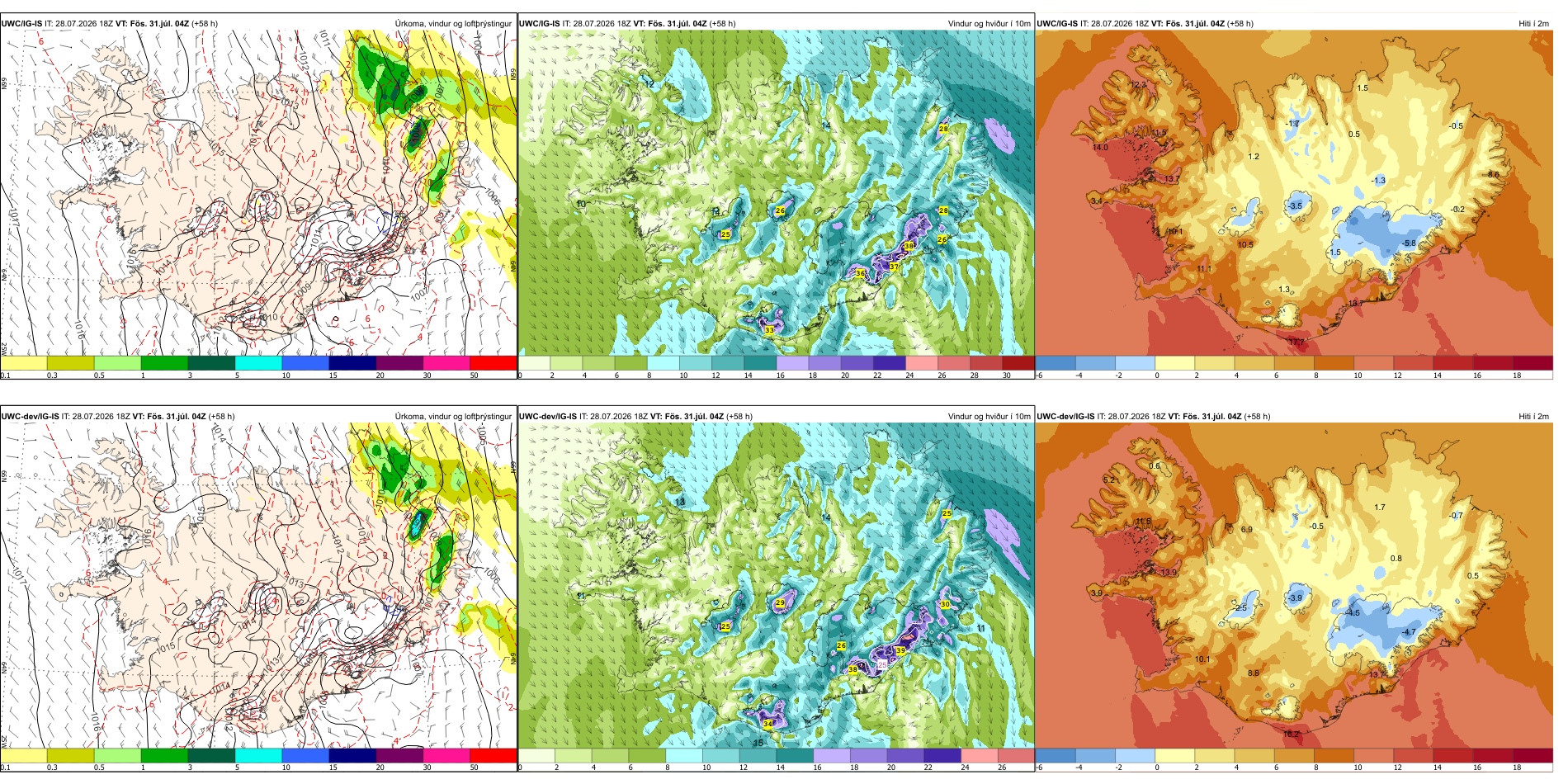Click the 'UWC-dev/IG-IS' header of bottom precipitation map

[x=31, y=417]
